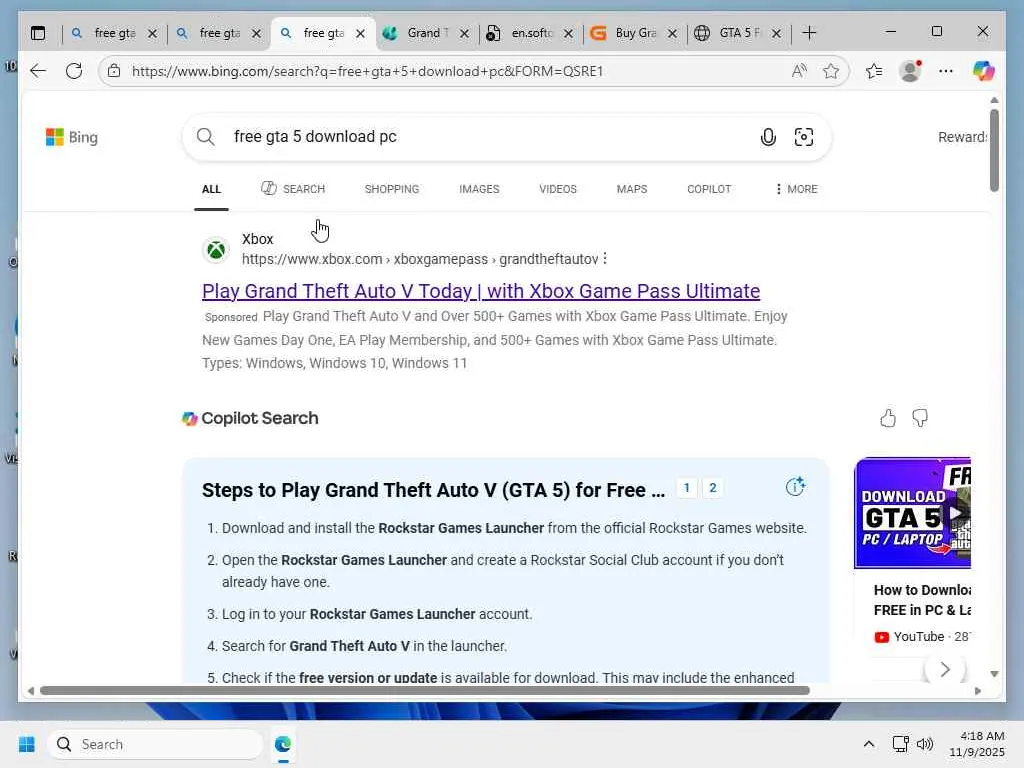Open Settings and more ellipsis menu
Screen dimensions: 1024x768
click(x=946, y=71)
